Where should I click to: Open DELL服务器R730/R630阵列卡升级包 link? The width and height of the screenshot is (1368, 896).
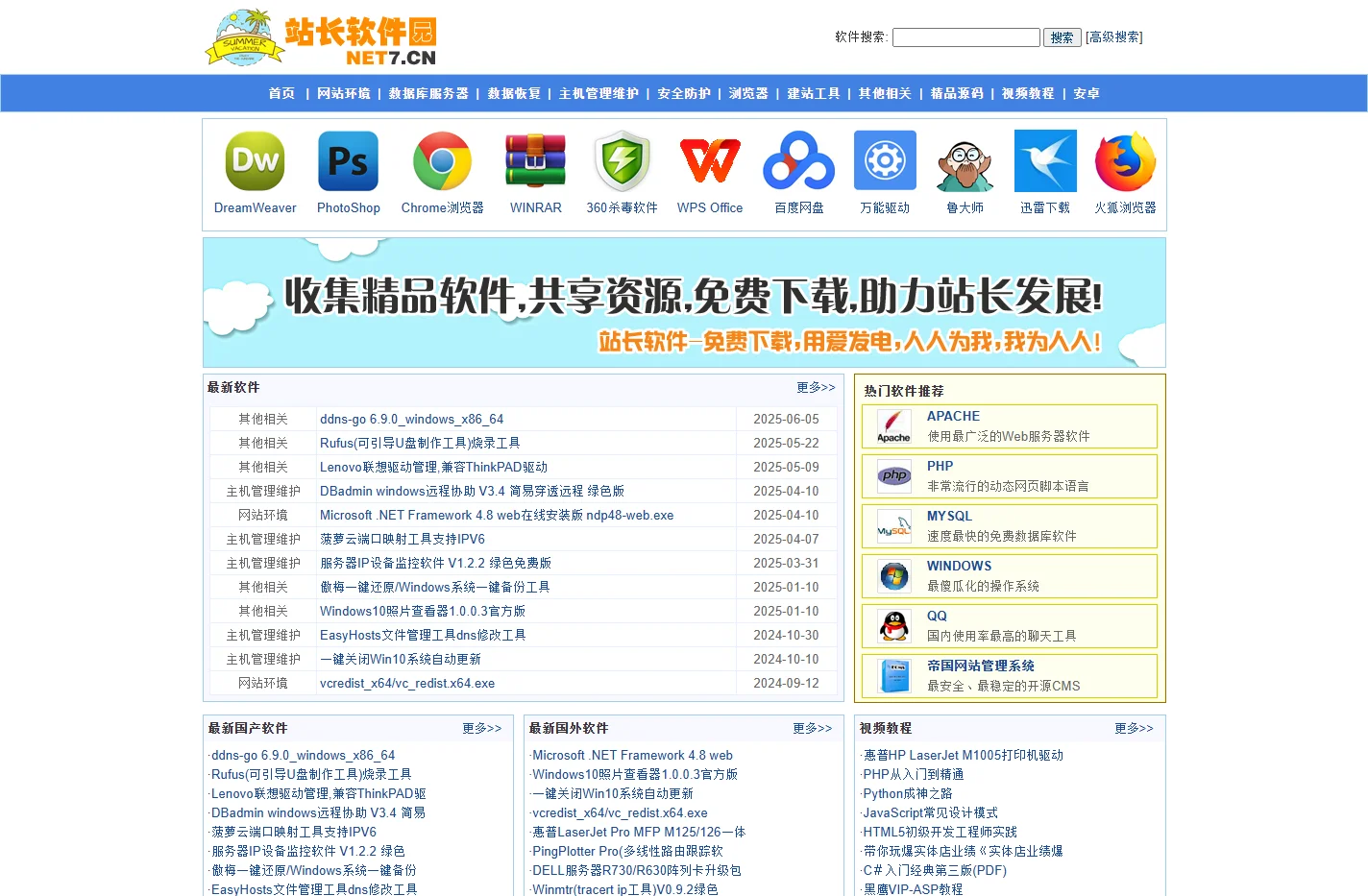click(637, 870)
